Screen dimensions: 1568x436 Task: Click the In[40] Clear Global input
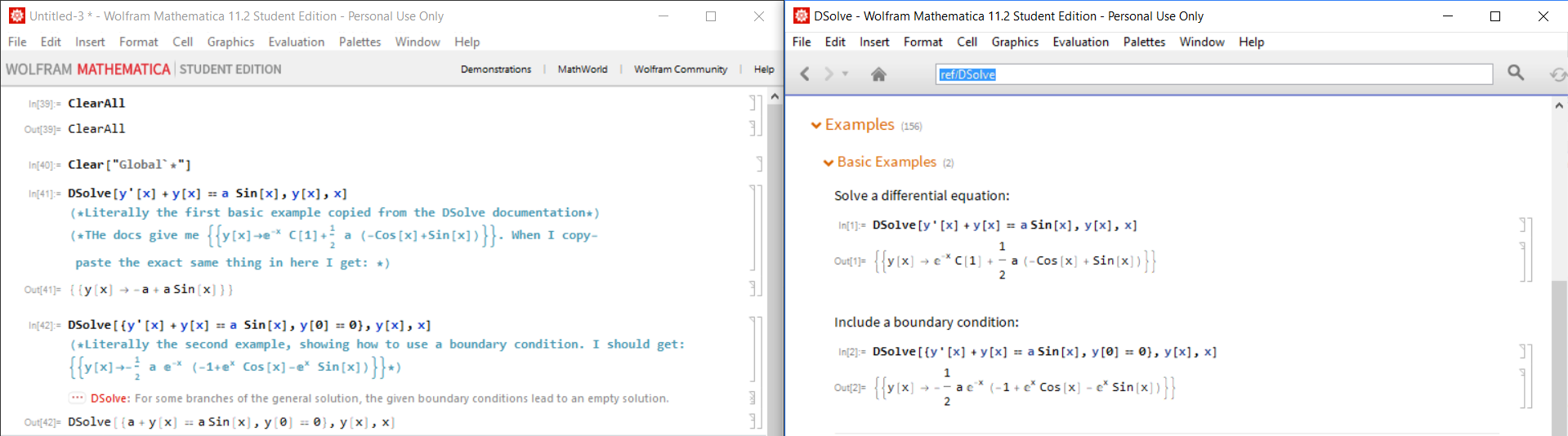129,165
